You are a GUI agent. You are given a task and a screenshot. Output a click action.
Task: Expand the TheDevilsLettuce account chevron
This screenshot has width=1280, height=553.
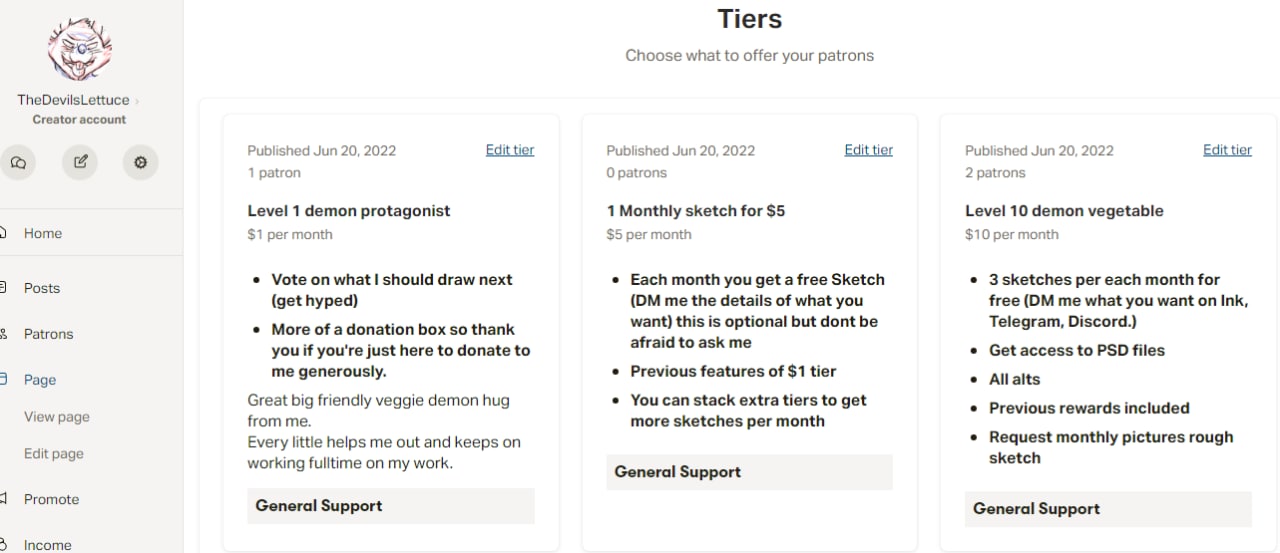137,100
